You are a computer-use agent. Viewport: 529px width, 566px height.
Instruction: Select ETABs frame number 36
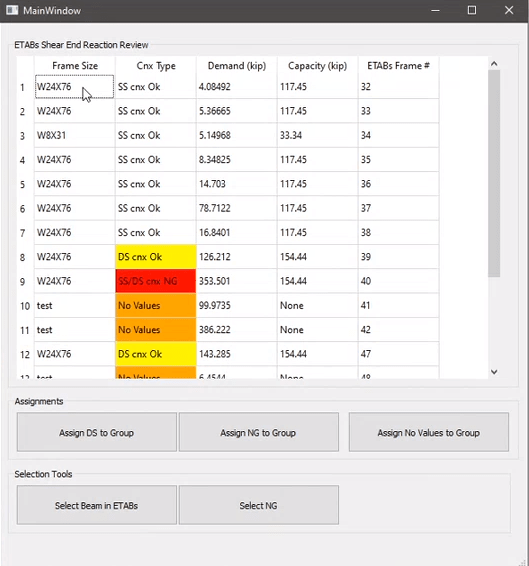399,184
